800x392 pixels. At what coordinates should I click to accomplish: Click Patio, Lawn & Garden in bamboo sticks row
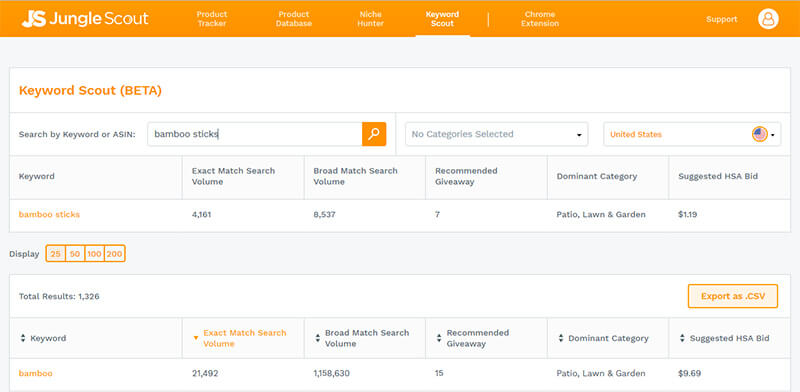point(601,214)
